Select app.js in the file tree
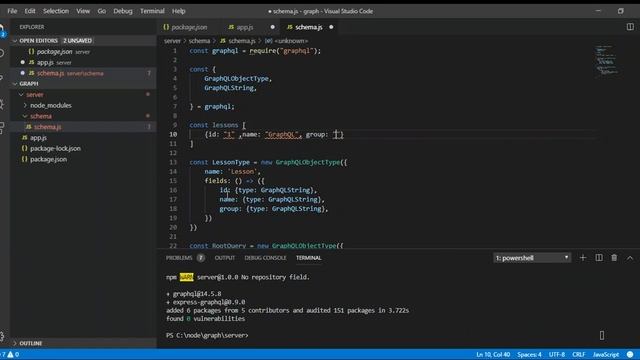This screenshot has width=640, height=360. click(x=83, y=138)
